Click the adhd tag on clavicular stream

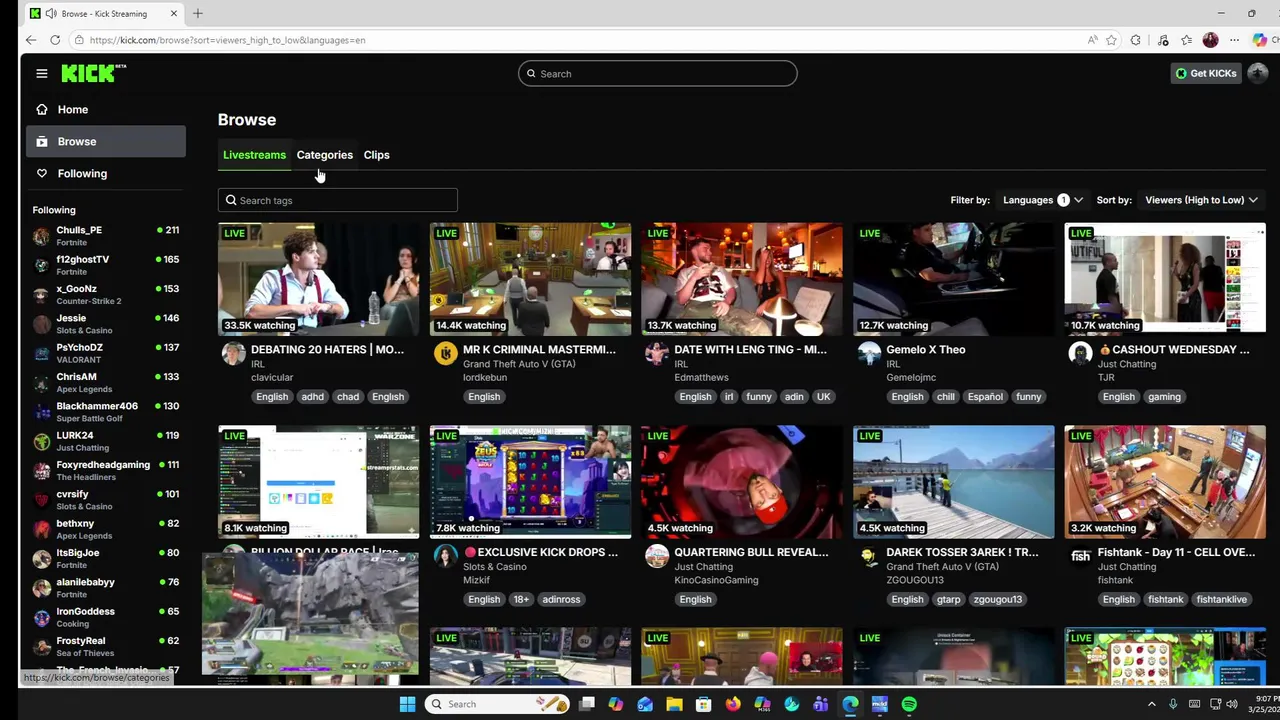click(312, 397)
